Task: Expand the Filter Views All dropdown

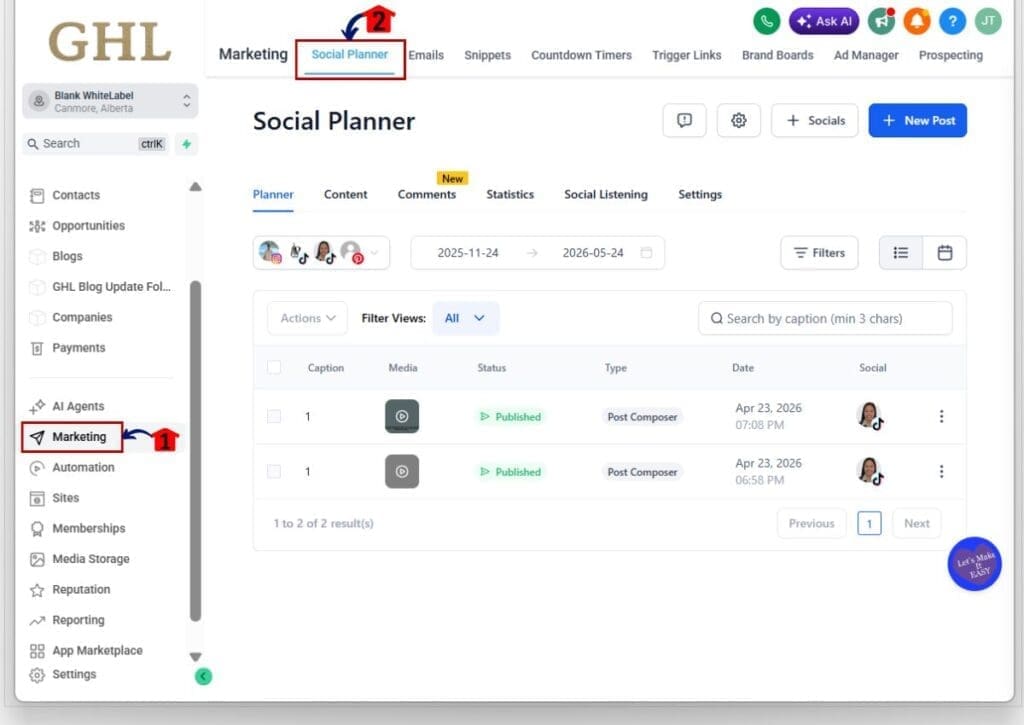Action: pos(465,318)
